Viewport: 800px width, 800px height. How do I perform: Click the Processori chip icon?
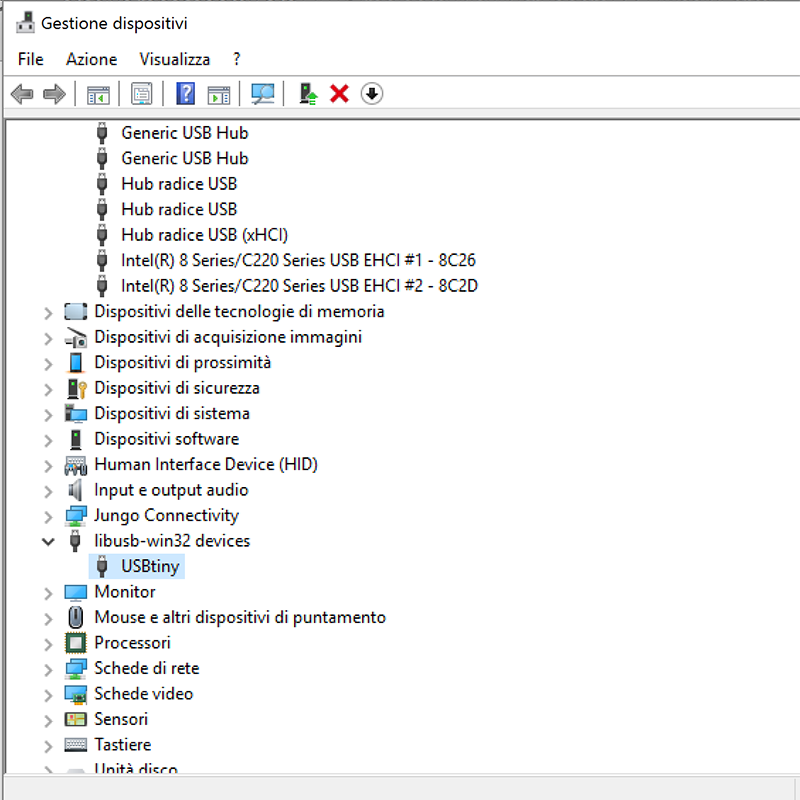tap(76, 643)
